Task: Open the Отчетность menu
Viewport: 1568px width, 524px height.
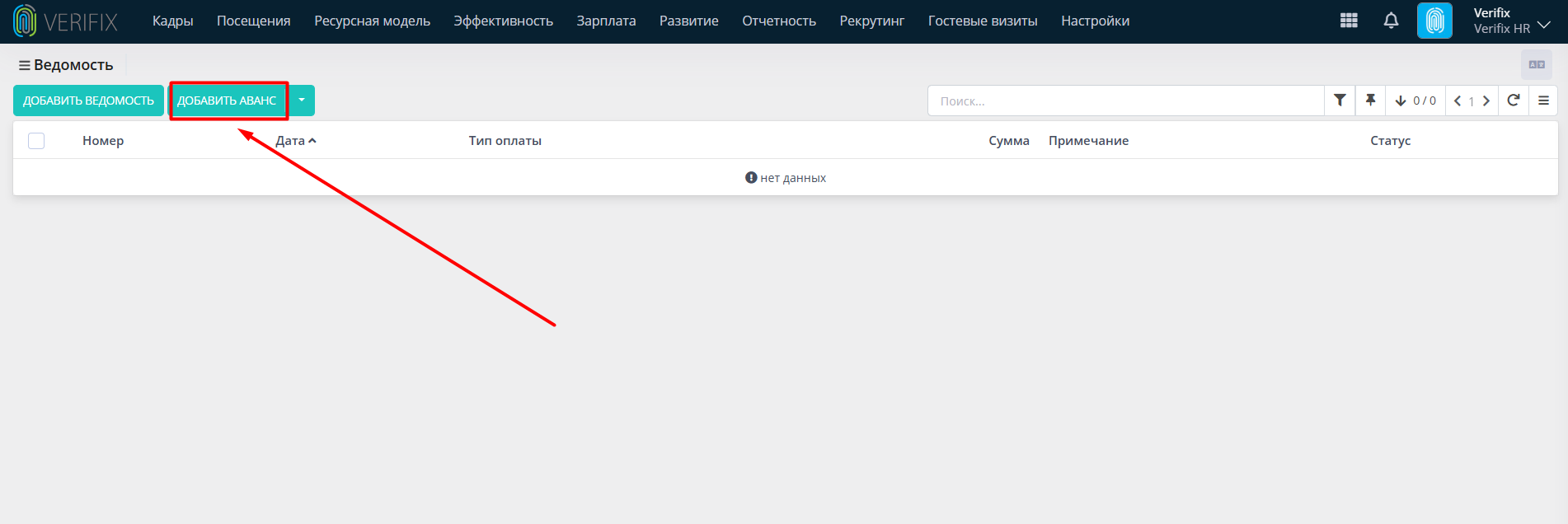Action: [x=779, y=21]
